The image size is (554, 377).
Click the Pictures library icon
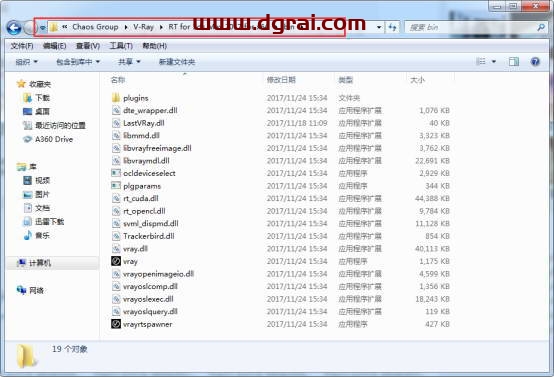[27, 194]
